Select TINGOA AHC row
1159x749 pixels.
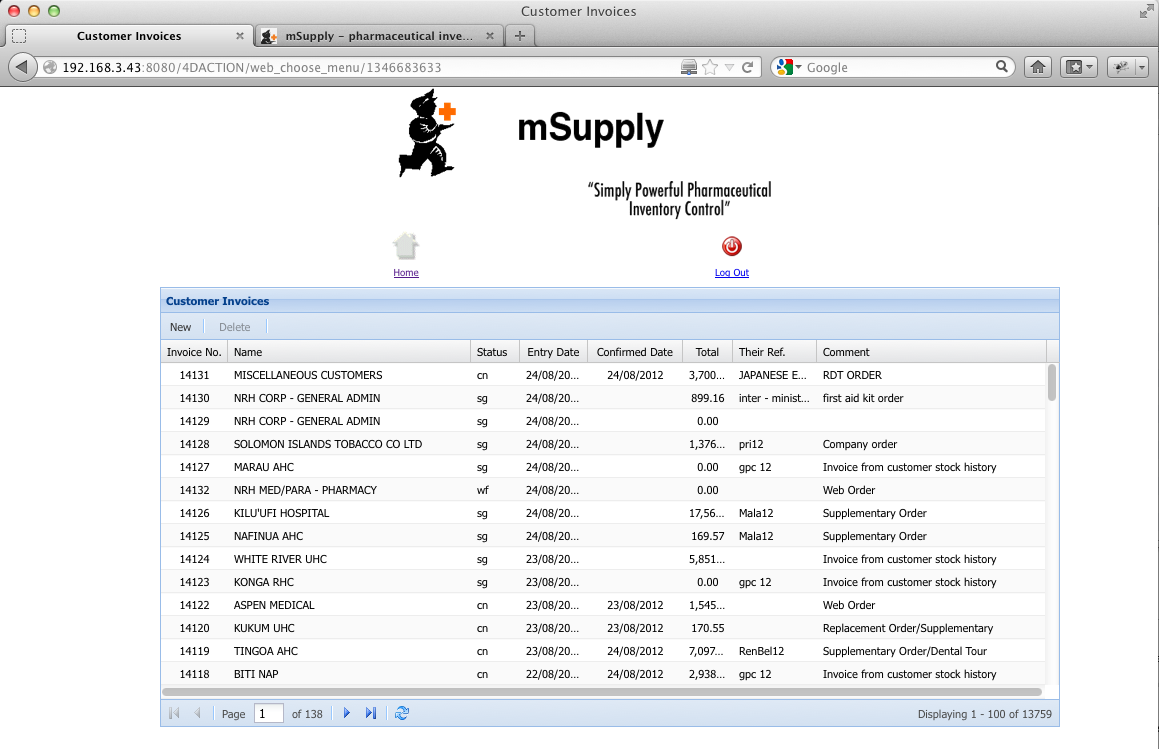pos(603,651)
